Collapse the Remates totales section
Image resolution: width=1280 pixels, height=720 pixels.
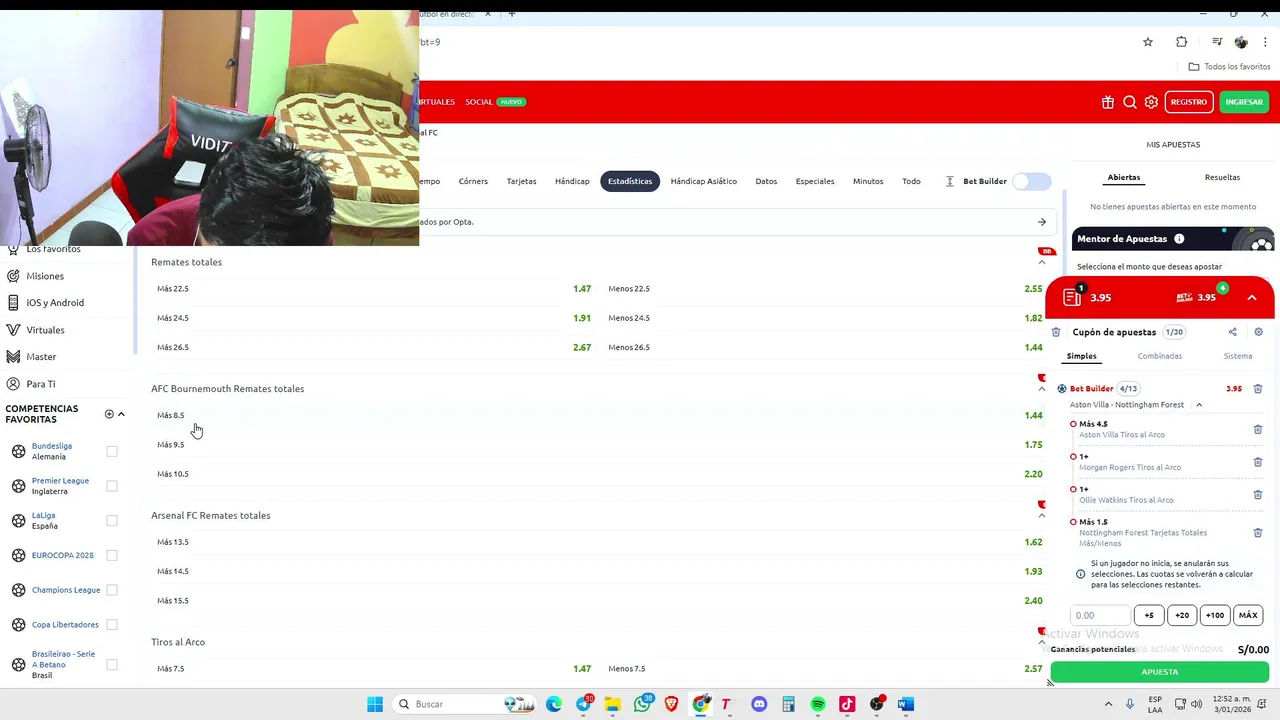pos(1042,262)
